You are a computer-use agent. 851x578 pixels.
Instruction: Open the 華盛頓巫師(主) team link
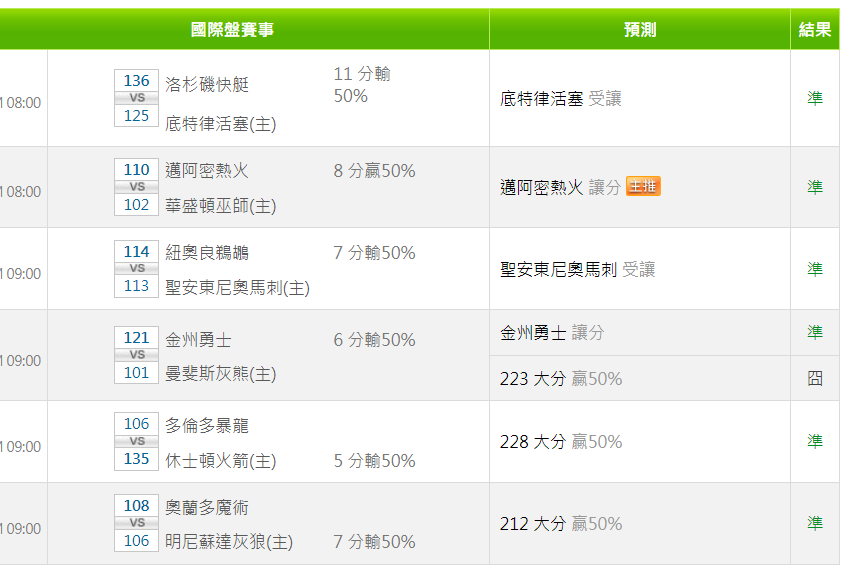click(220, 206)
